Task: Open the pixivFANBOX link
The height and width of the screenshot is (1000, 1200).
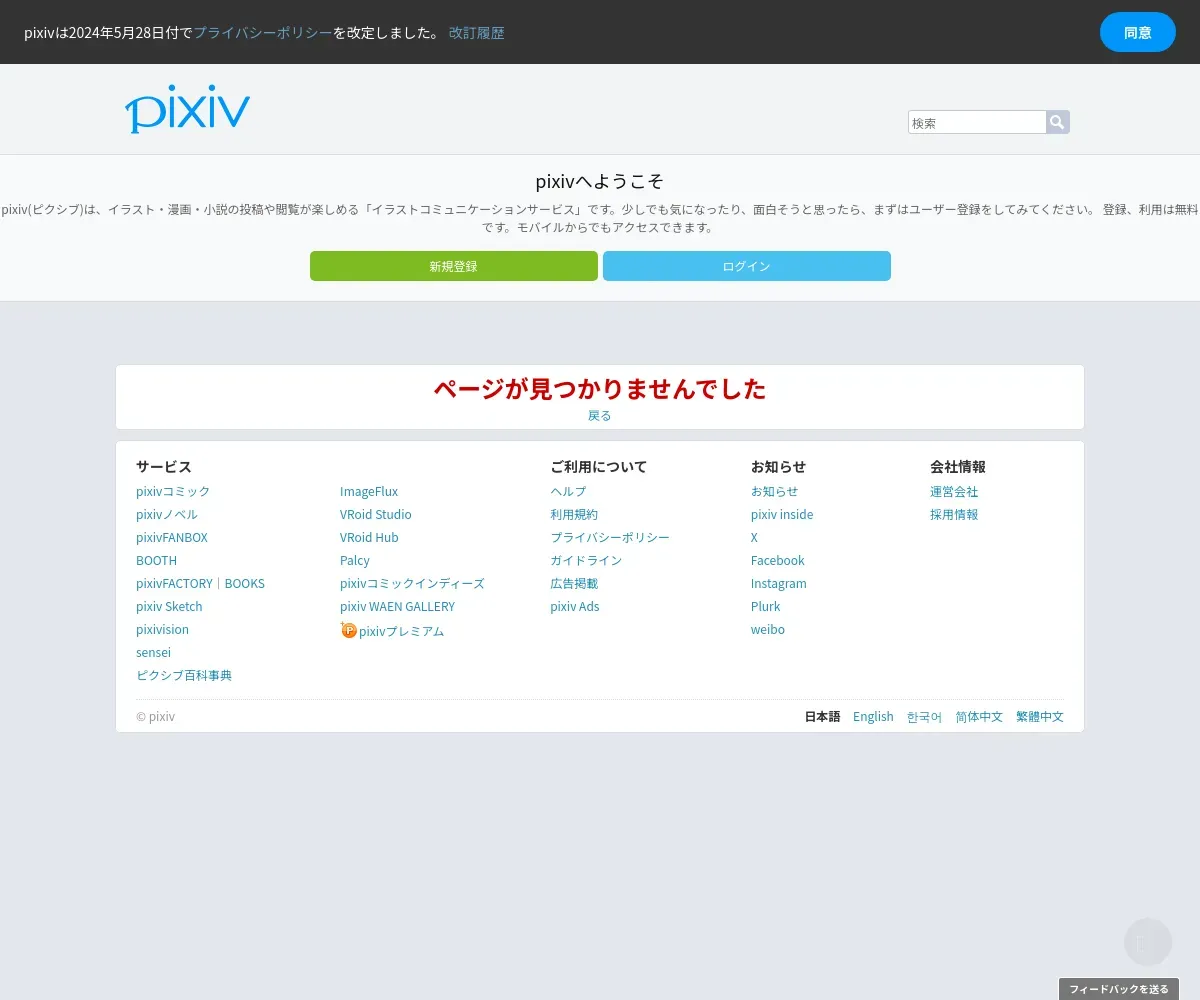Action: (172, 537)
